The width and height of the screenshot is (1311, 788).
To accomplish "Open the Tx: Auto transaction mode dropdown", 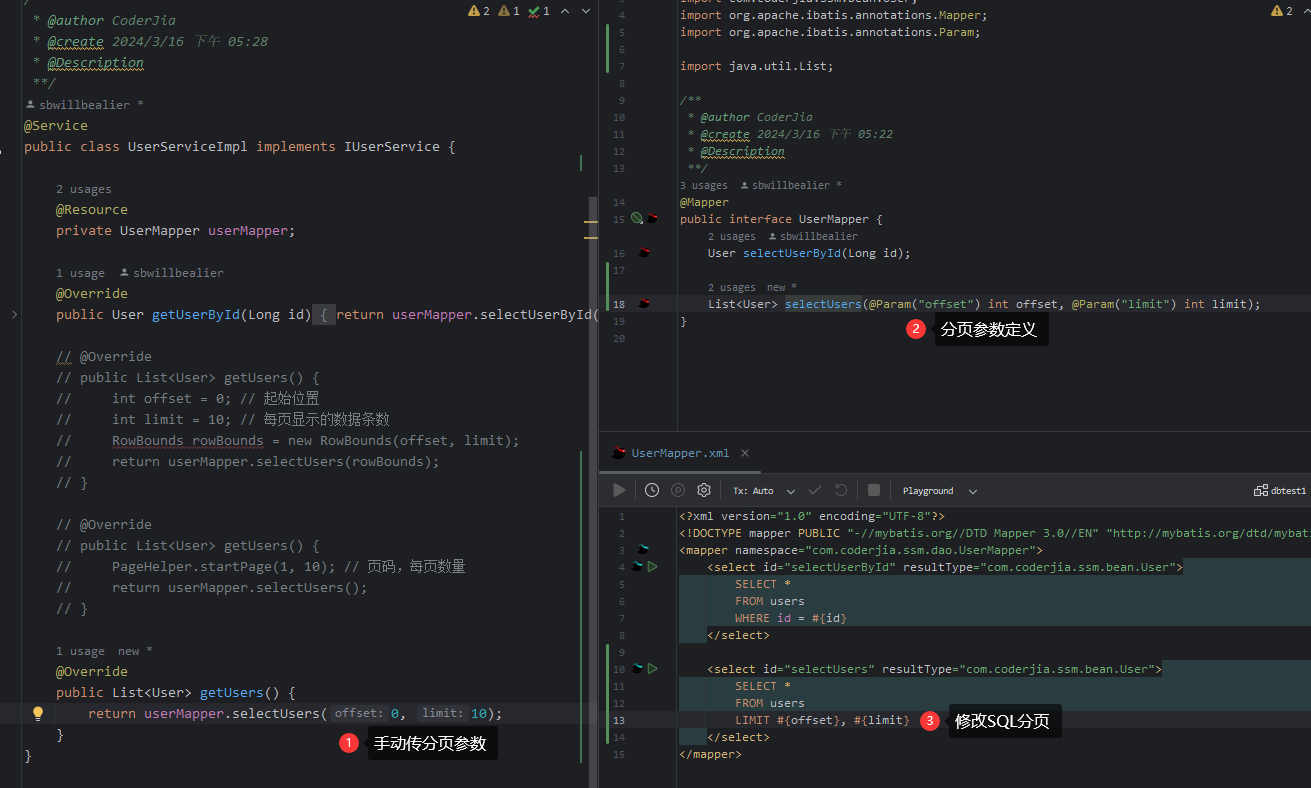I will [x=764, y=491].
